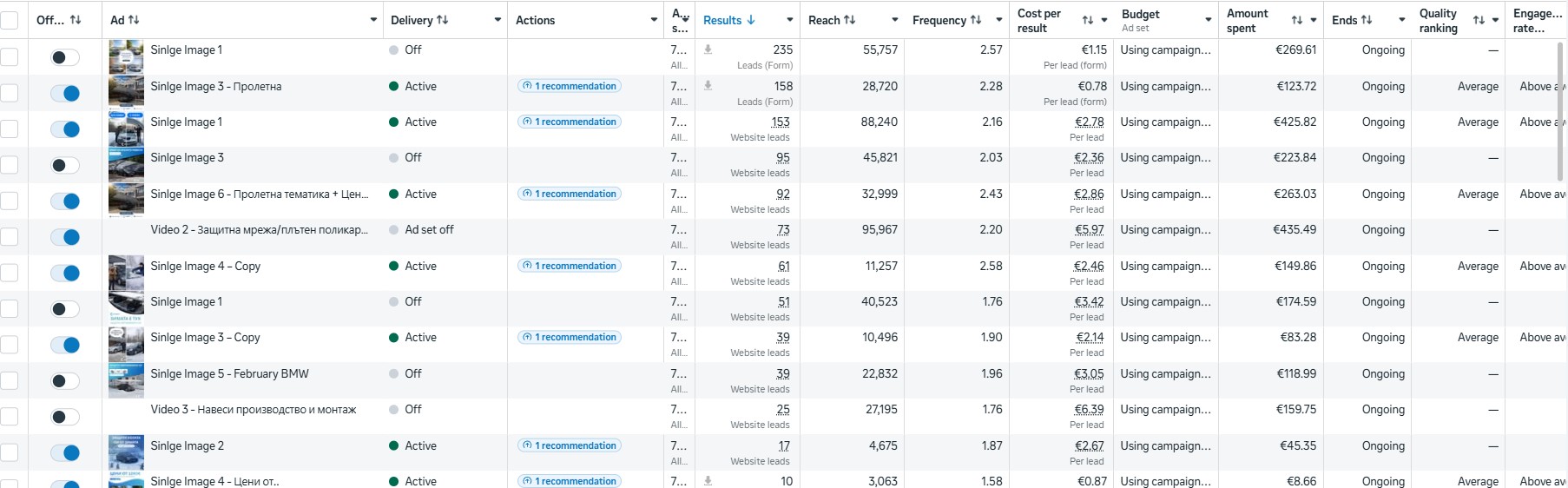Click thumbnail of Sinlge Image 6 ad
The height and width of the screenshot is (488, 1568).
pyautogui.click(x=126, y=201)
